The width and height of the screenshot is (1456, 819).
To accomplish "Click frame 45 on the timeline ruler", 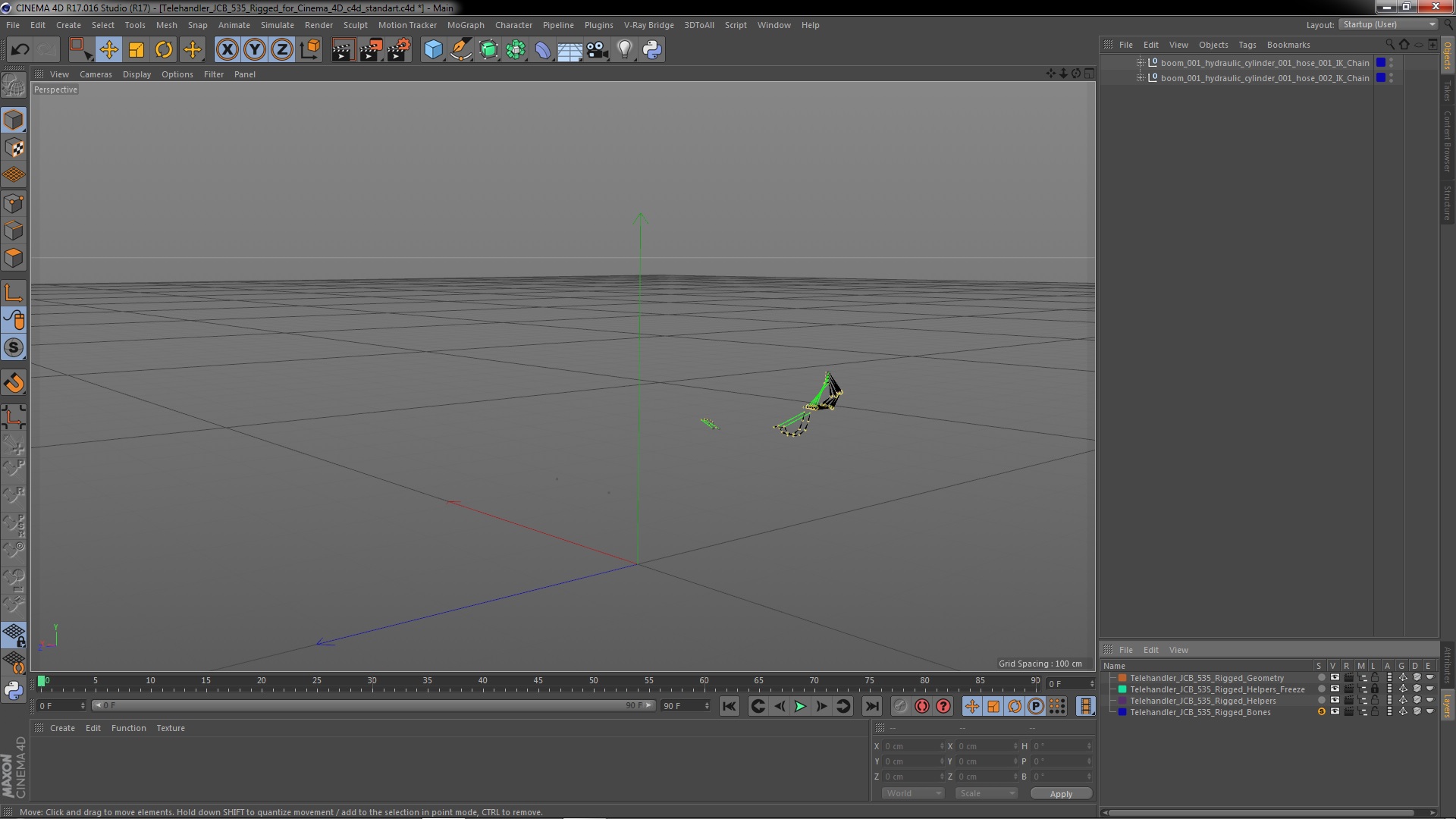I will tap(538, 682).
